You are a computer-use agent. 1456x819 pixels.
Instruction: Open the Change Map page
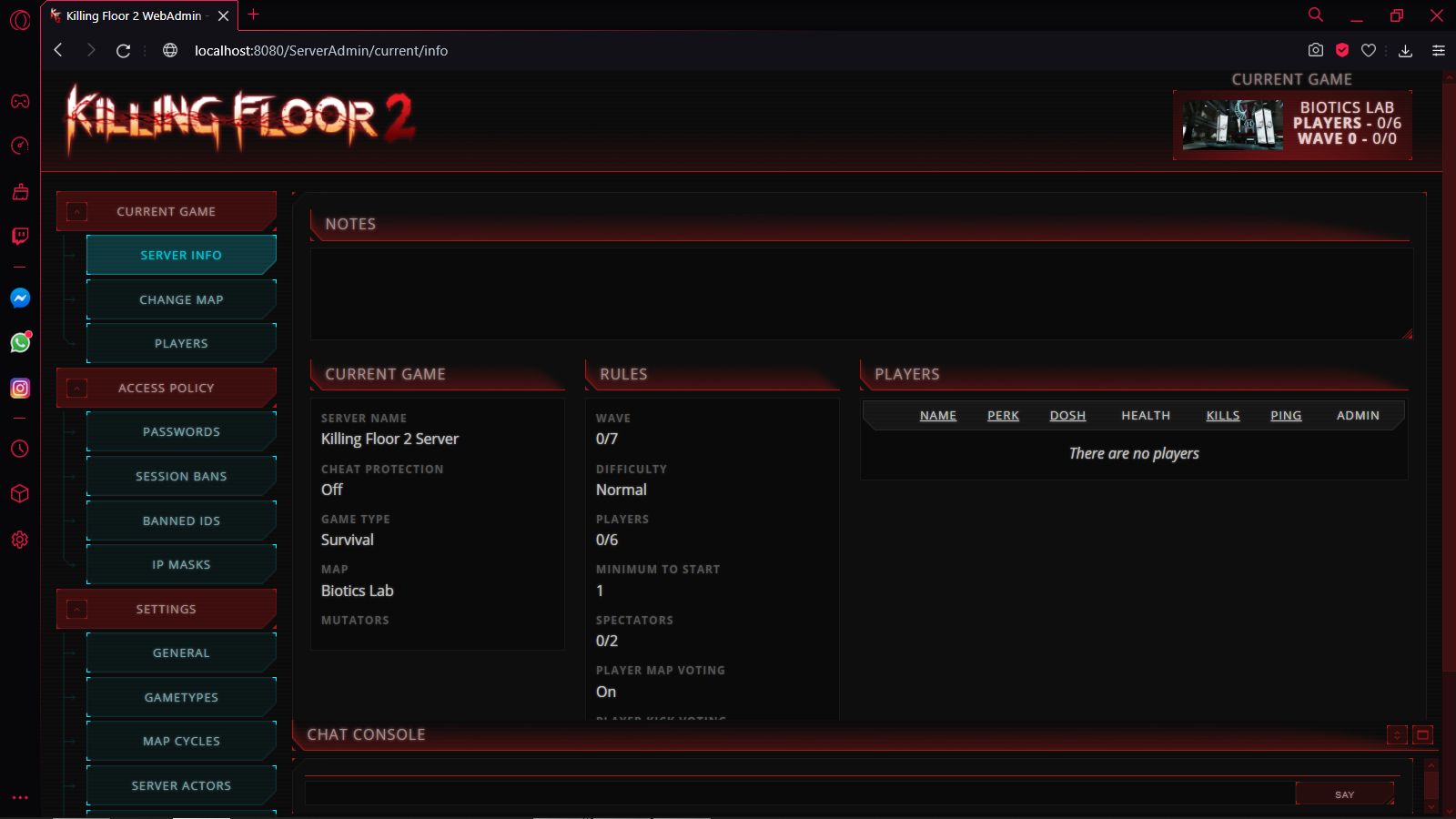pyautogui.click(x=181, y=299)
